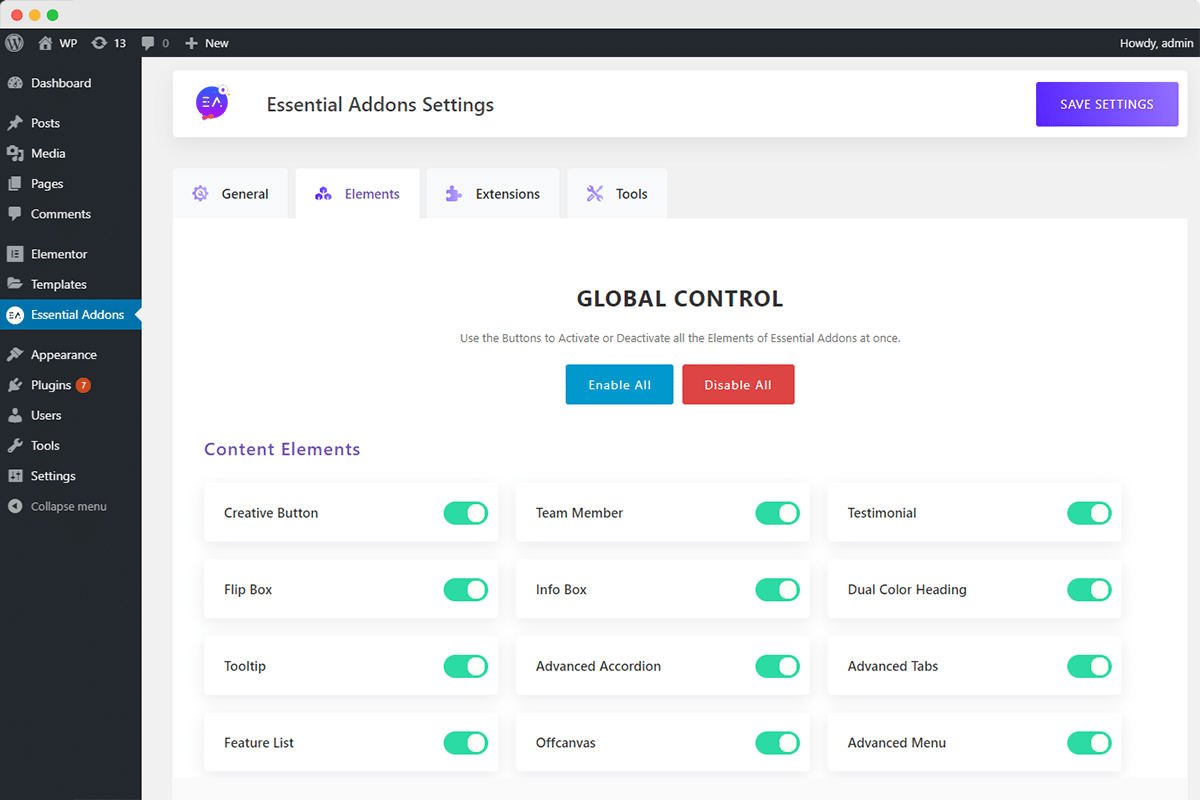The image size is (1200, 800).
Task: Click the Essential Addons EA sidebar icon
Action: 15,315
